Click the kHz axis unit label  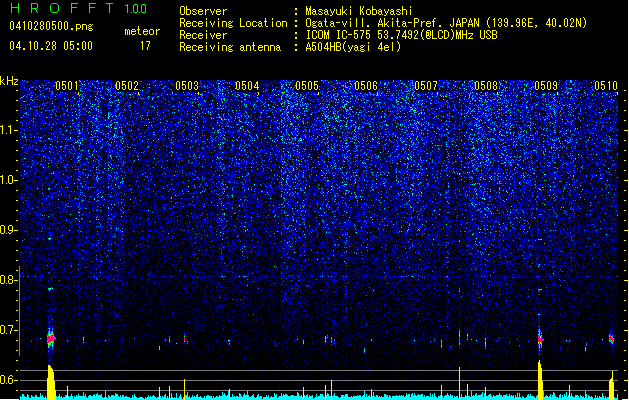pos(9,81)
